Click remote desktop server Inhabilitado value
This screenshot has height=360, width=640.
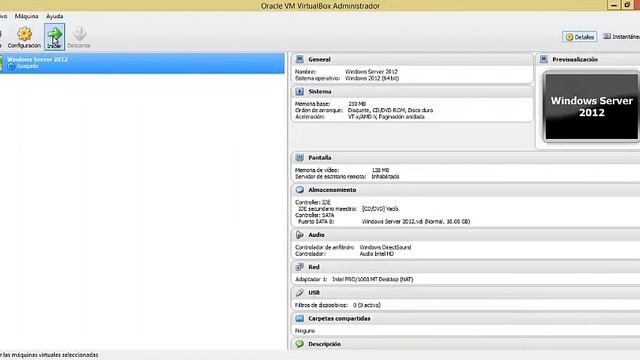tap(385, 177)
